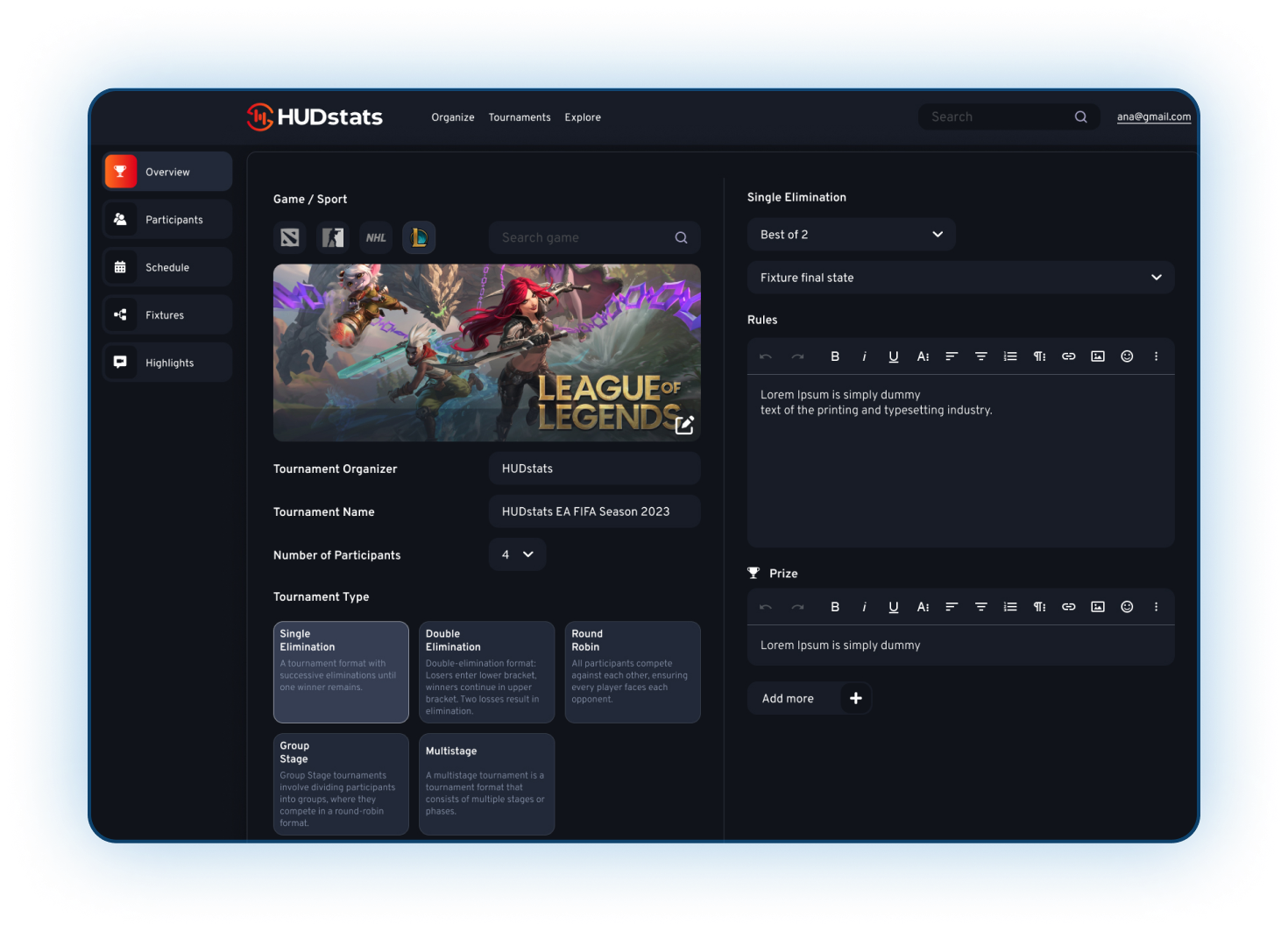Toggle bold in the Rules editor

(x=835, y=356)
